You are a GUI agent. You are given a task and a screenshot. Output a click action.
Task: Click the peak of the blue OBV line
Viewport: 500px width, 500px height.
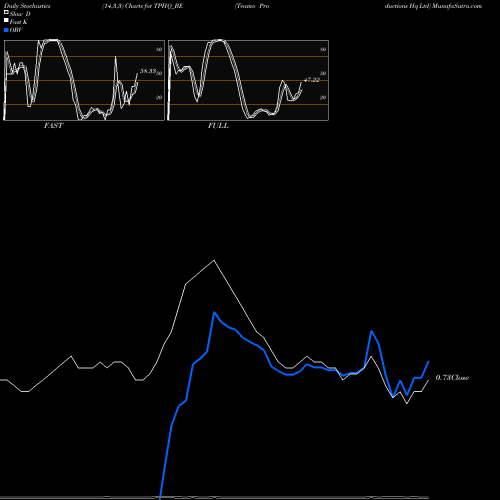pyautogui.click(x=214, y=312)
